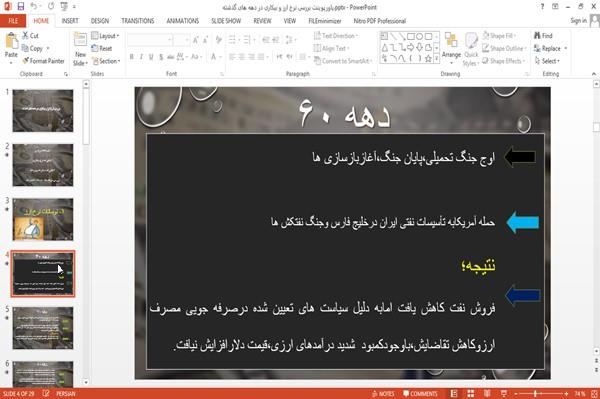Click the PERSIAN language indicator
The height and width of the screenshot is (399, 600).
tap(66, 394)
